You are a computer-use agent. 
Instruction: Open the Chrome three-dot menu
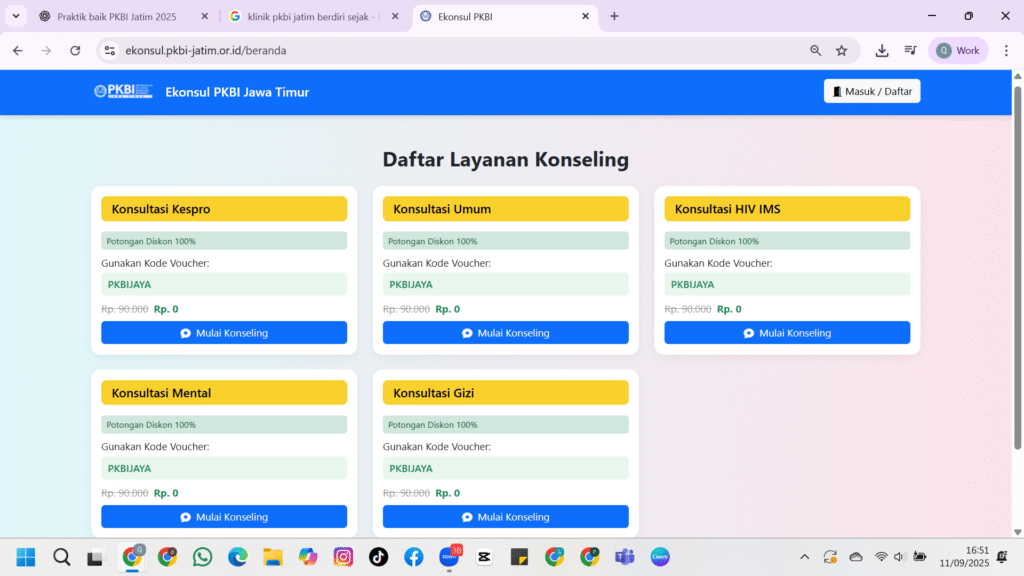(1005, 50)
